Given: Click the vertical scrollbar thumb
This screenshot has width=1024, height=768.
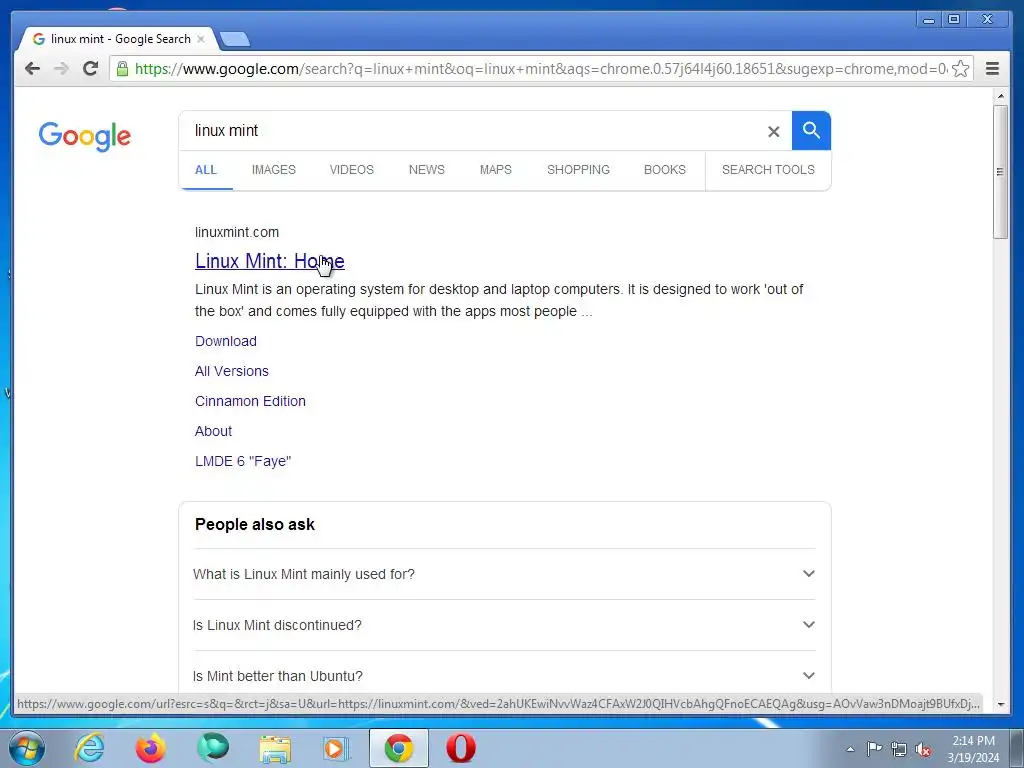Looking at the screenshot, I should (x=1000, y=172).
